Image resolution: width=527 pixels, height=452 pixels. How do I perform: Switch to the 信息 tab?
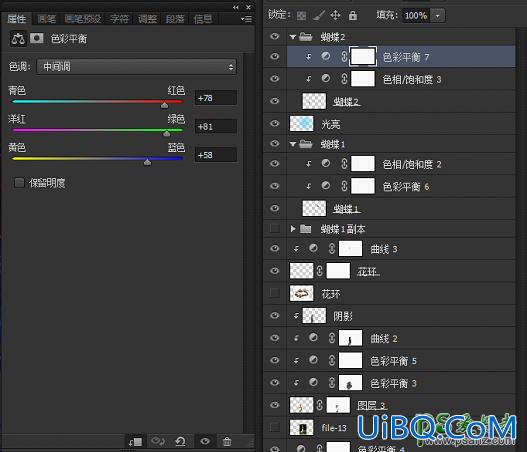pyautogui.click(x=203, y=19)
